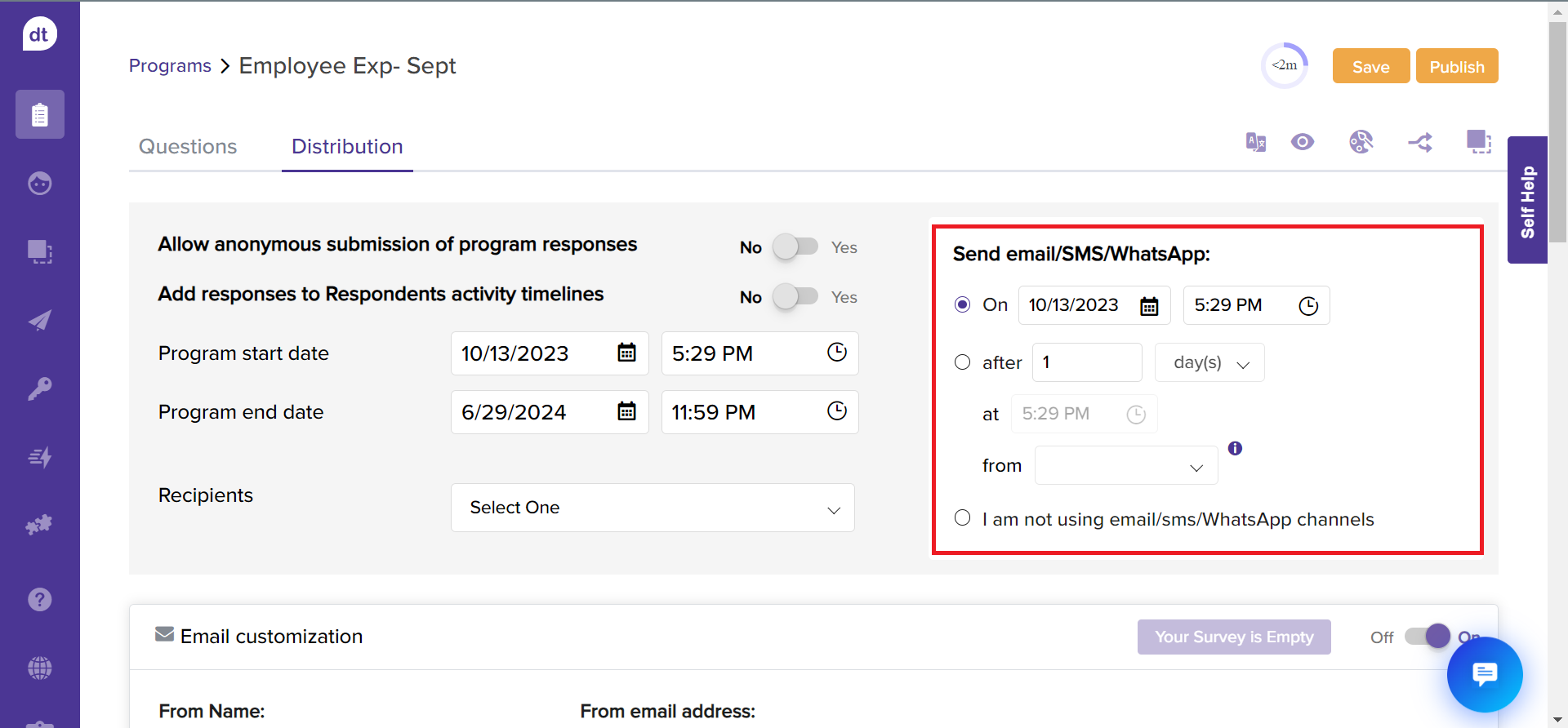Open the Recipients 'Select One' dropdown
The image size is (1568, 728).
(653, 508)
